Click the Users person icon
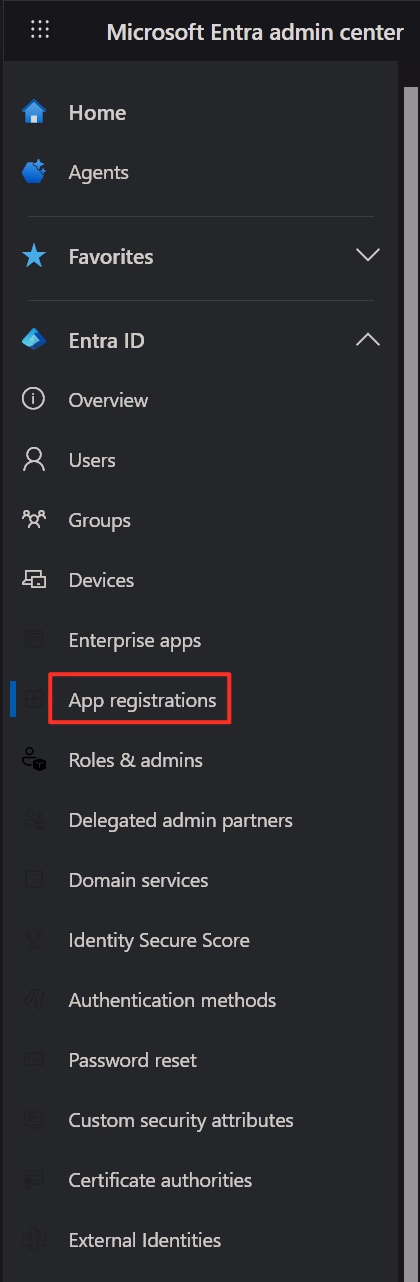This screenshot has width=420, height=1282. (34, 460)
